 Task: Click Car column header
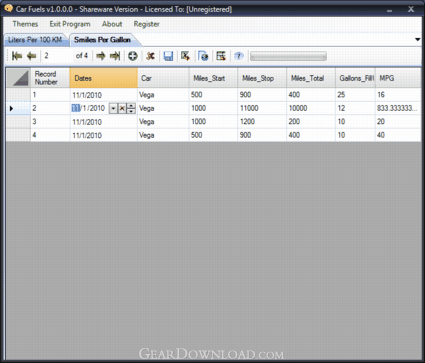(x=163, y=78)
